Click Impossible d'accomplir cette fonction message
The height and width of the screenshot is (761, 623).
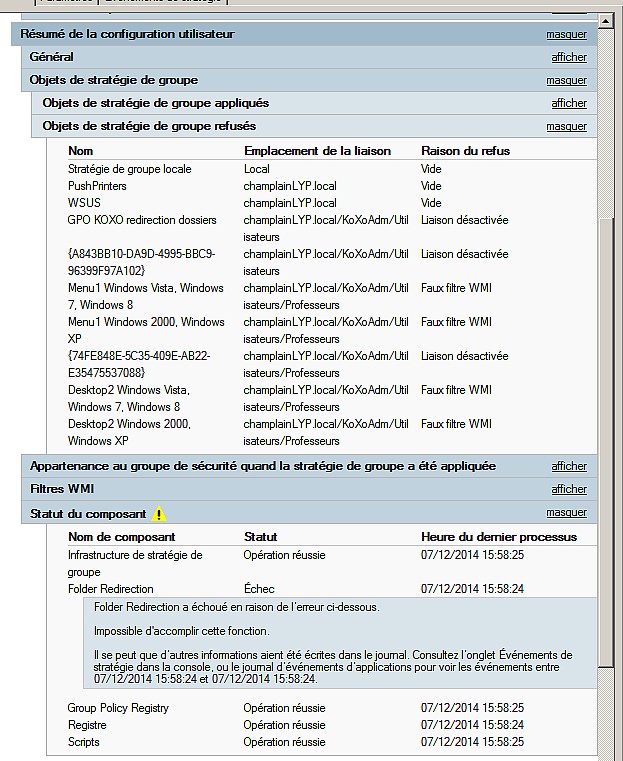(x=181, y=631)
